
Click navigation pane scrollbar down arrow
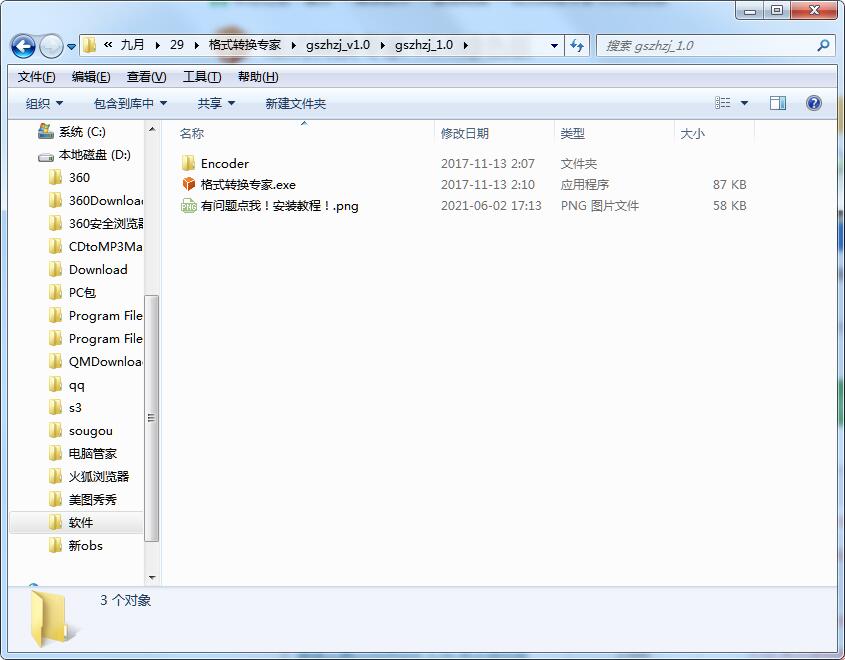click(x=152, y=578)
